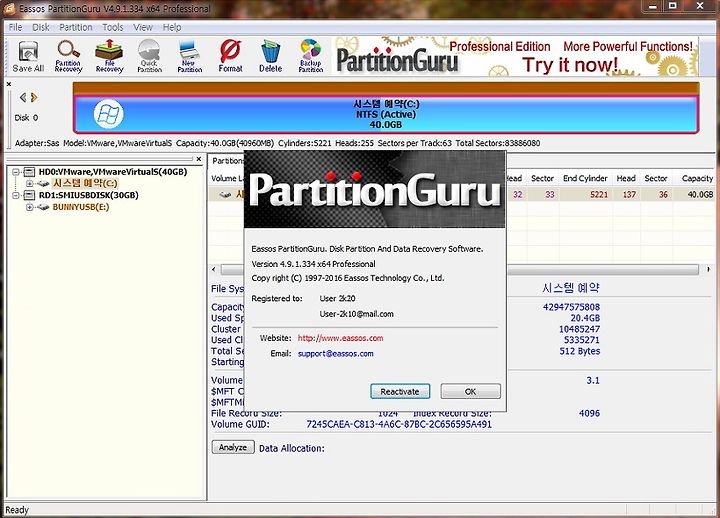Click the 512 Bytes sector size value
Screen dimensions: 720x518
click(579, 351)
